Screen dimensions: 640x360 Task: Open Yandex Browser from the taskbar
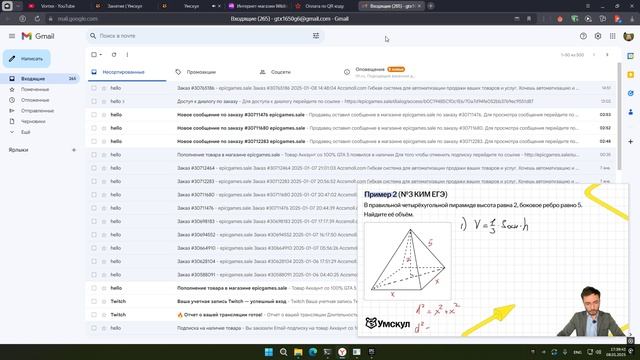(342, 352)
